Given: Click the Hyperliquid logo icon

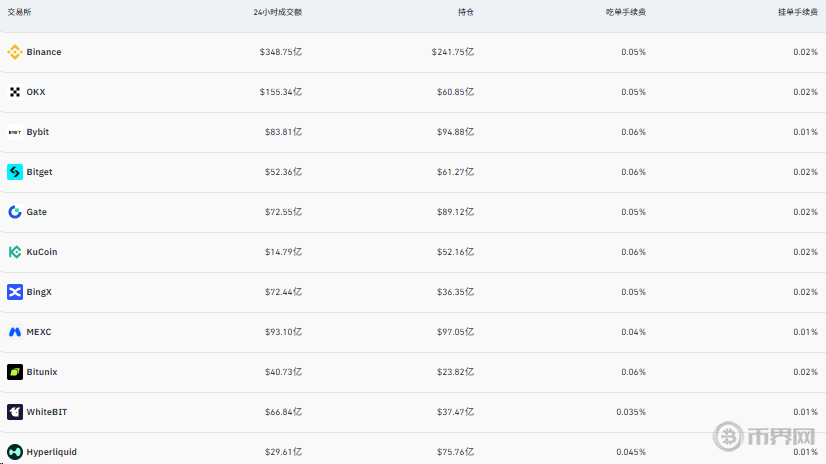Looking at the screenshot, I should pos(15,452).
